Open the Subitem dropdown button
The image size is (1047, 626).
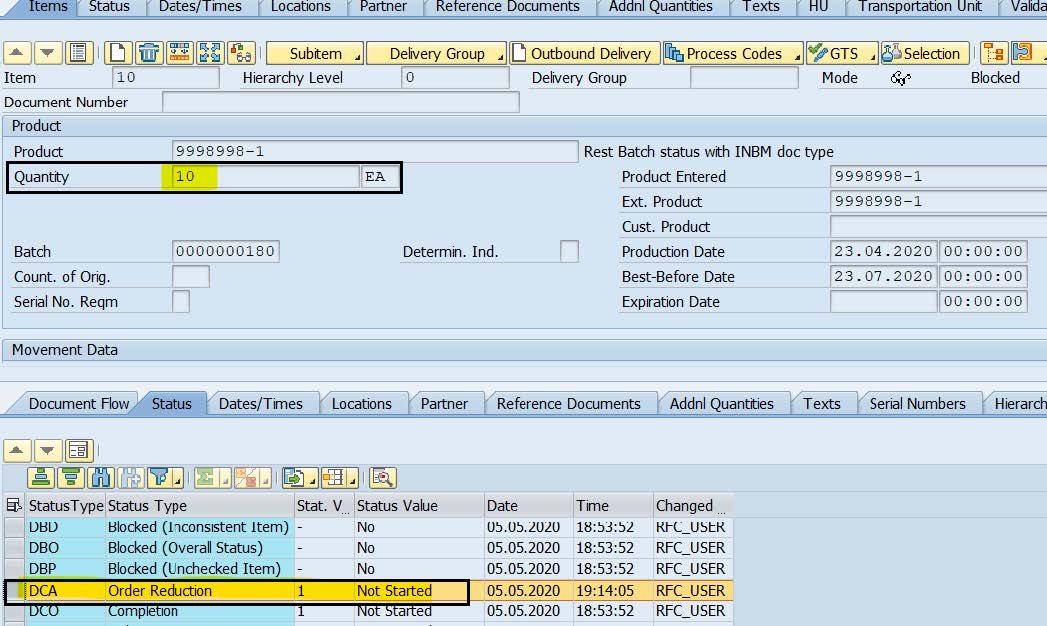tap(315, 53)
